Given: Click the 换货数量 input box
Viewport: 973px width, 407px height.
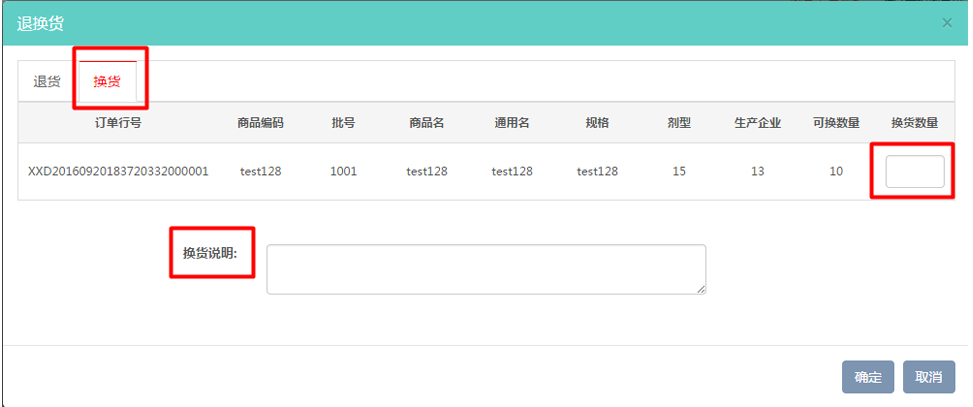Looking at the screenshot, I should 914,171.
